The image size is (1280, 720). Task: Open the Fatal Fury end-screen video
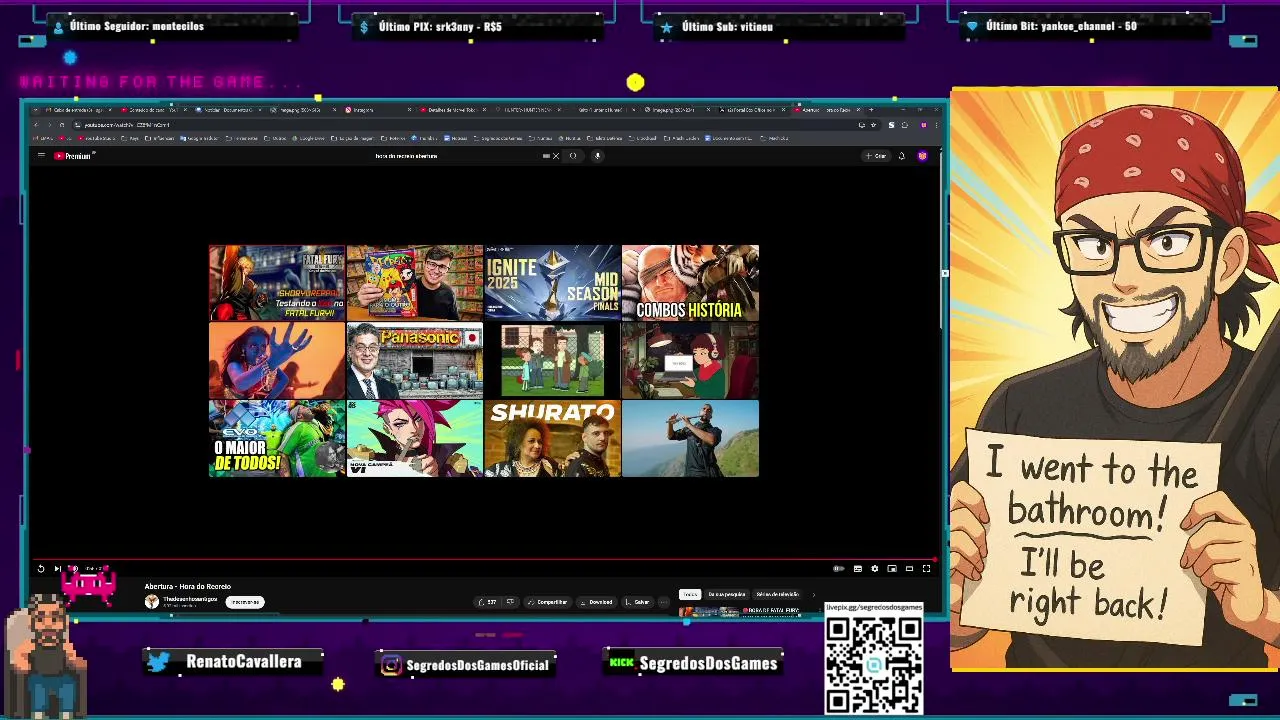(x=277, y=283)
